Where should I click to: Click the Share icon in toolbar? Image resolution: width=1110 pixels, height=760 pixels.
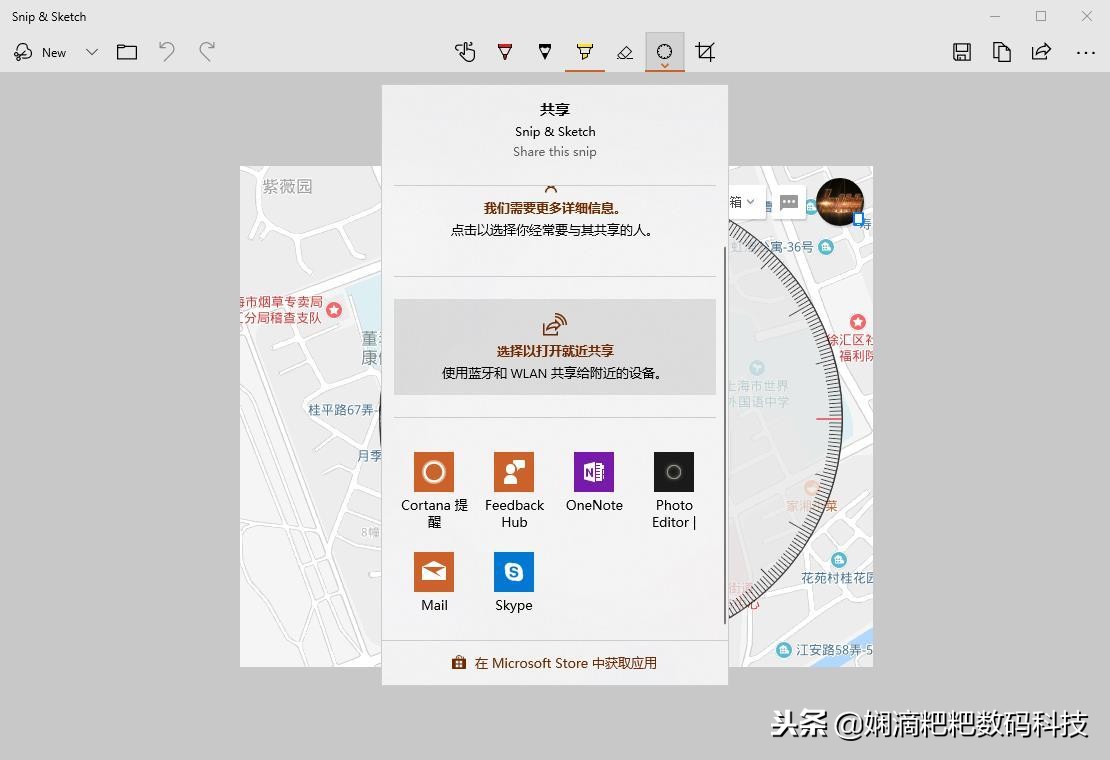(x=1041, y=52)
